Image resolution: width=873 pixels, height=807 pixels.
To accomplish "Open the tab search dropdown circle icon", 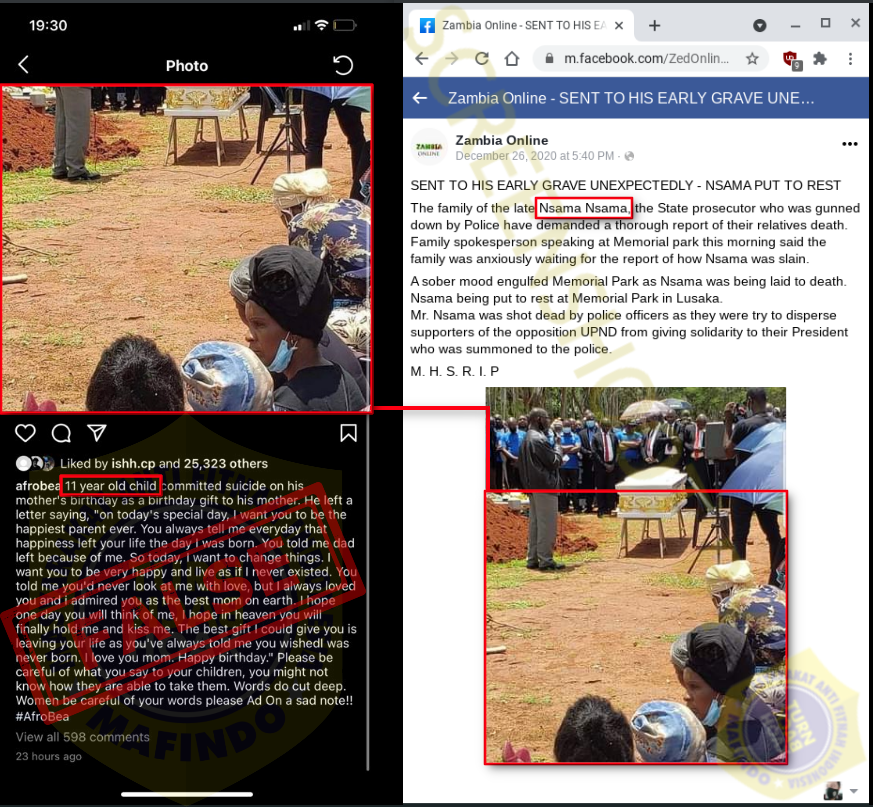I will point(759,26).
